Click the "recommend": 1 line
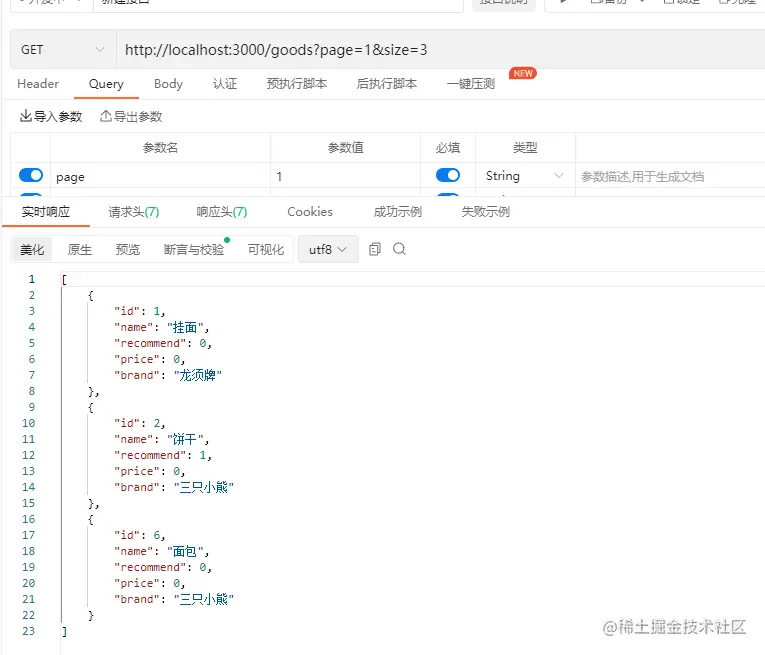Viewport: 765px width, 655px height. (162, 455)
